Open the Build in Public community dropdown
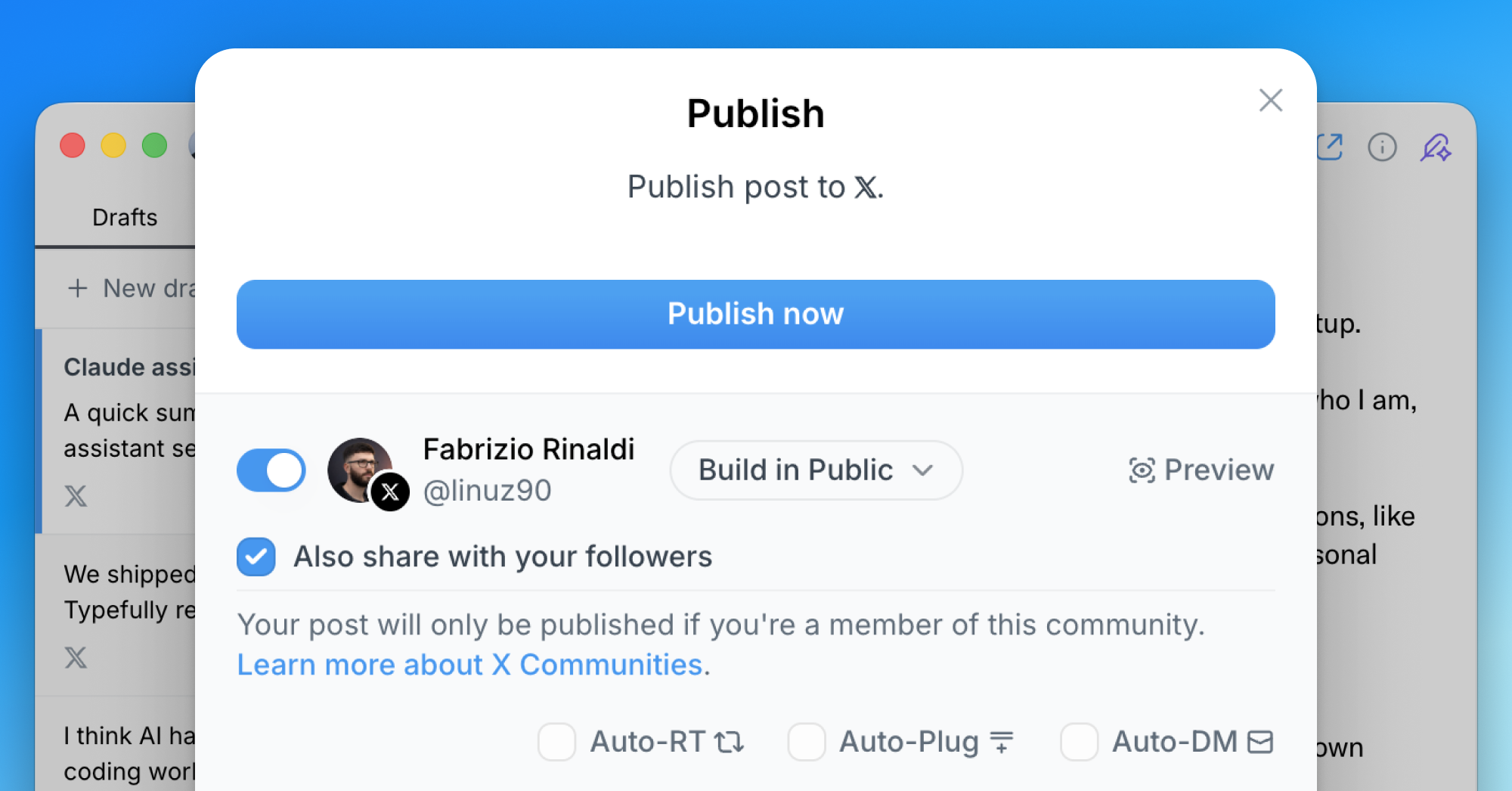 point(815,470)
